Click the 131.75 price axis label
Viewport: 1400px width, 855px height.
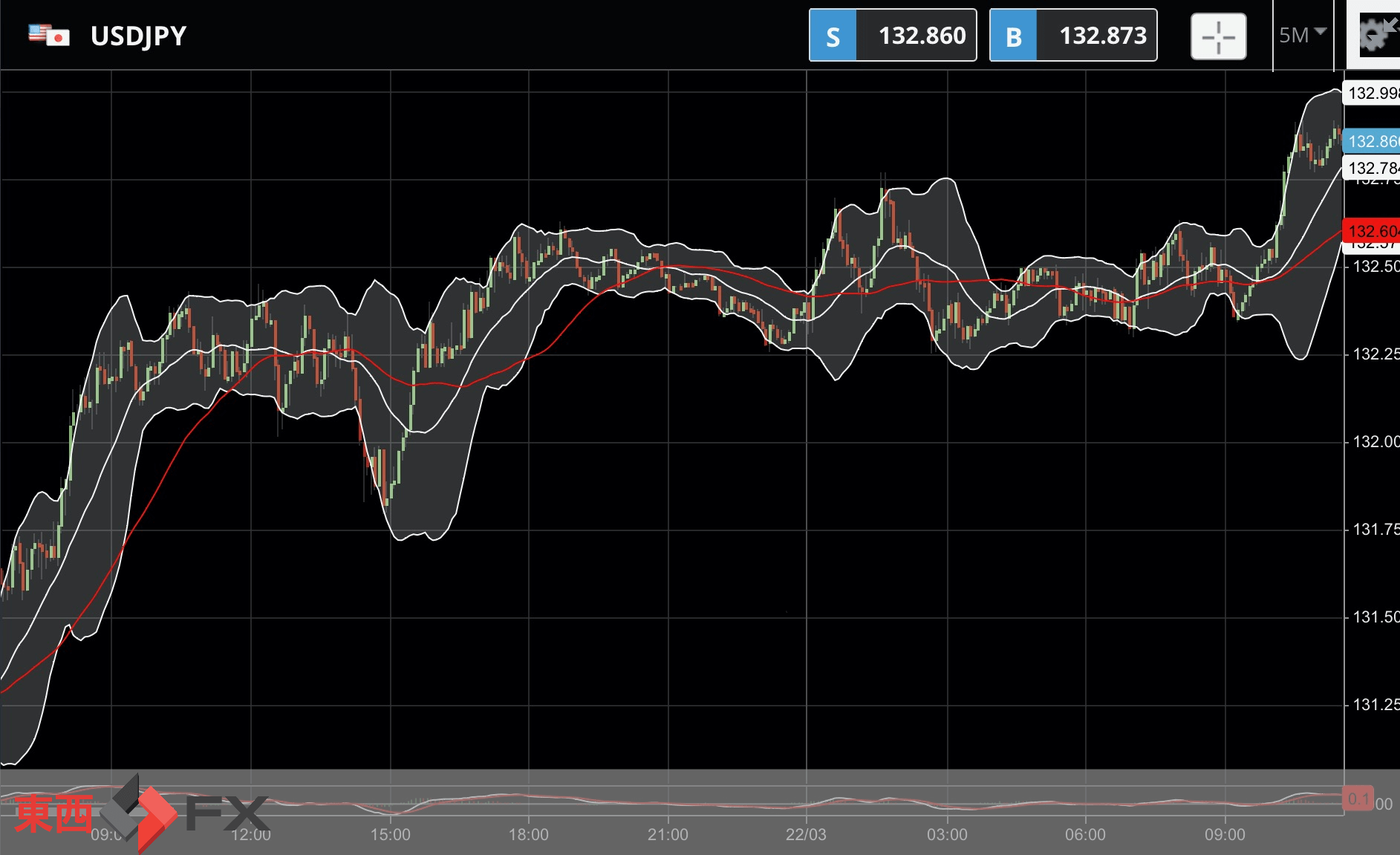point(1375,530)
